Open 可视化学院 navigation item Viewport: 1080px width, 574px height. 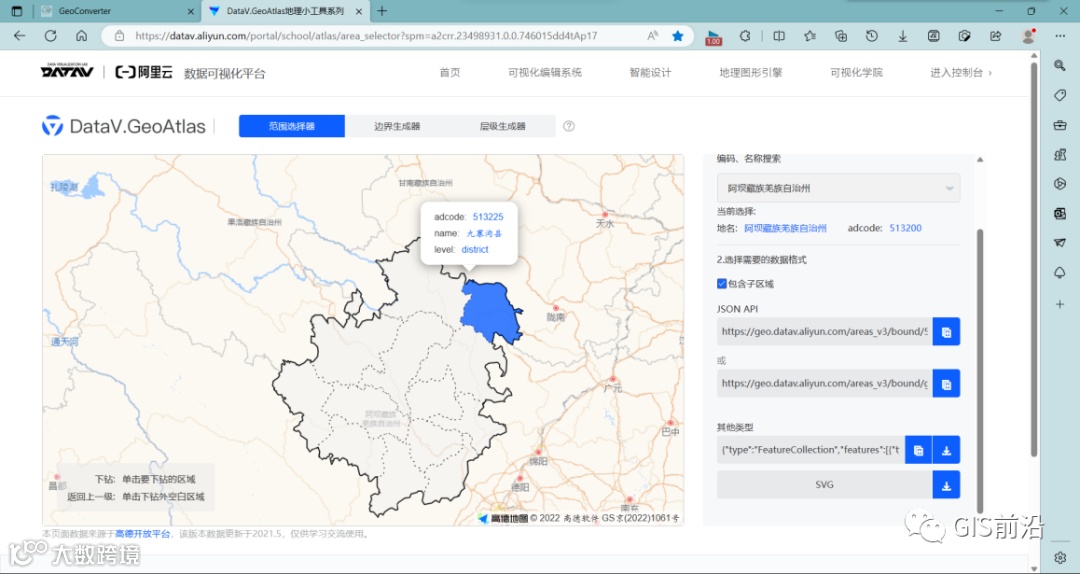pyautogui.click(x=856, y=72)
